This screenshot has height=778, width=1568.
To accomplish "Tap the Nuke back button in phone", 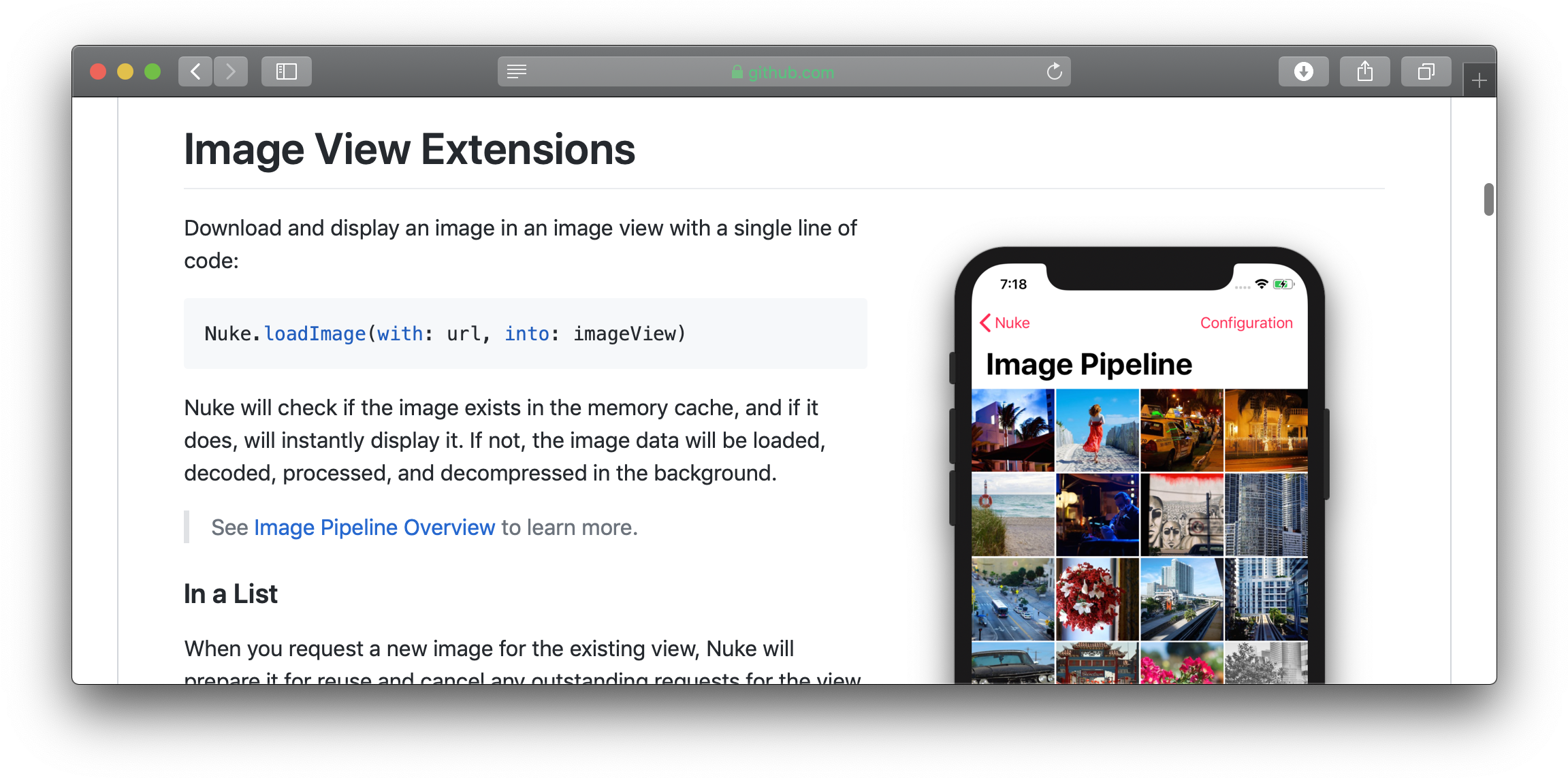I will click(1004, 323).
